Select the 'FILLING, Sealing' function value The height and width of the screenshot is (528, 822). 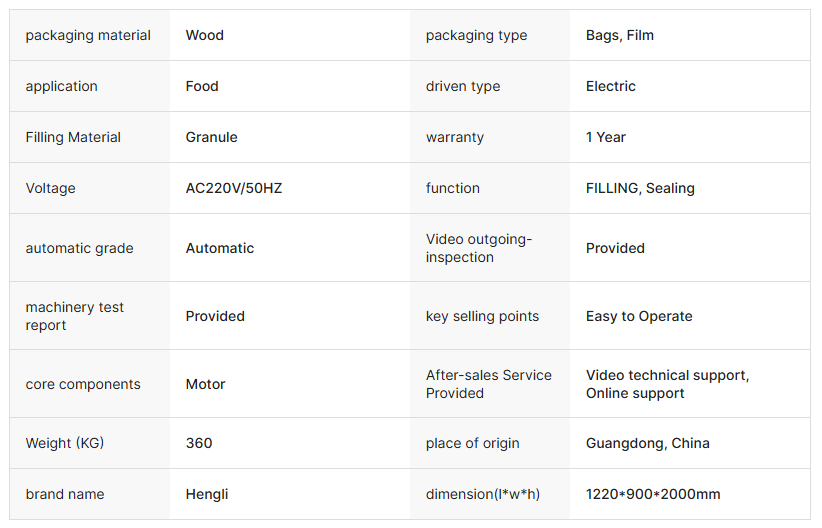pyautogui.click(x=640, y=188)
